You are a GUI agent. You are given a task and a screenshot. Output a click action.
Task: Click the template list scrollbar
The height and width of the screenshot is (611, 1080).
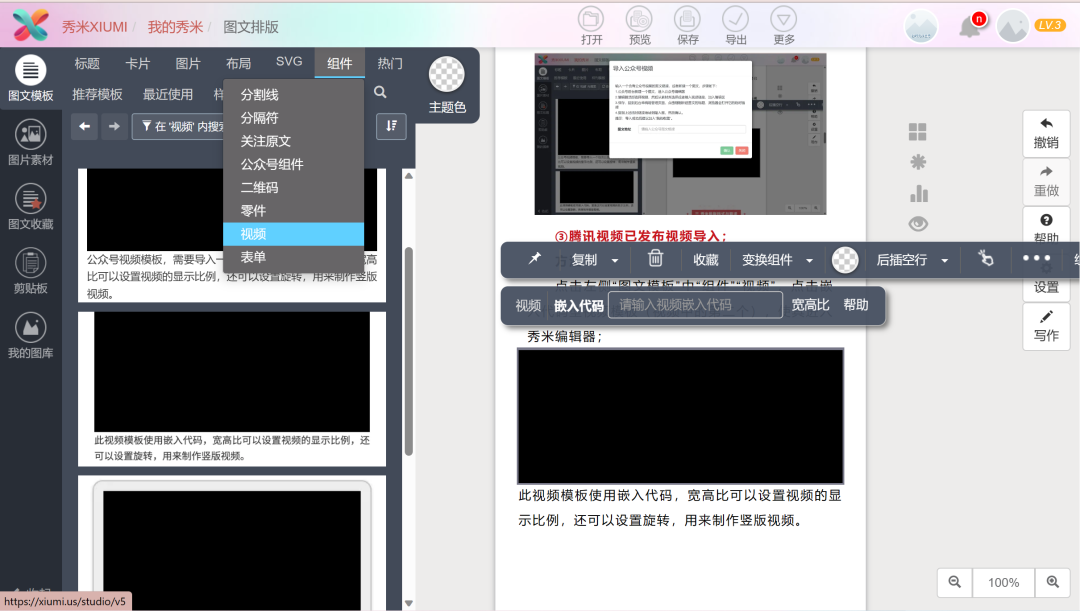click(408, 351)
